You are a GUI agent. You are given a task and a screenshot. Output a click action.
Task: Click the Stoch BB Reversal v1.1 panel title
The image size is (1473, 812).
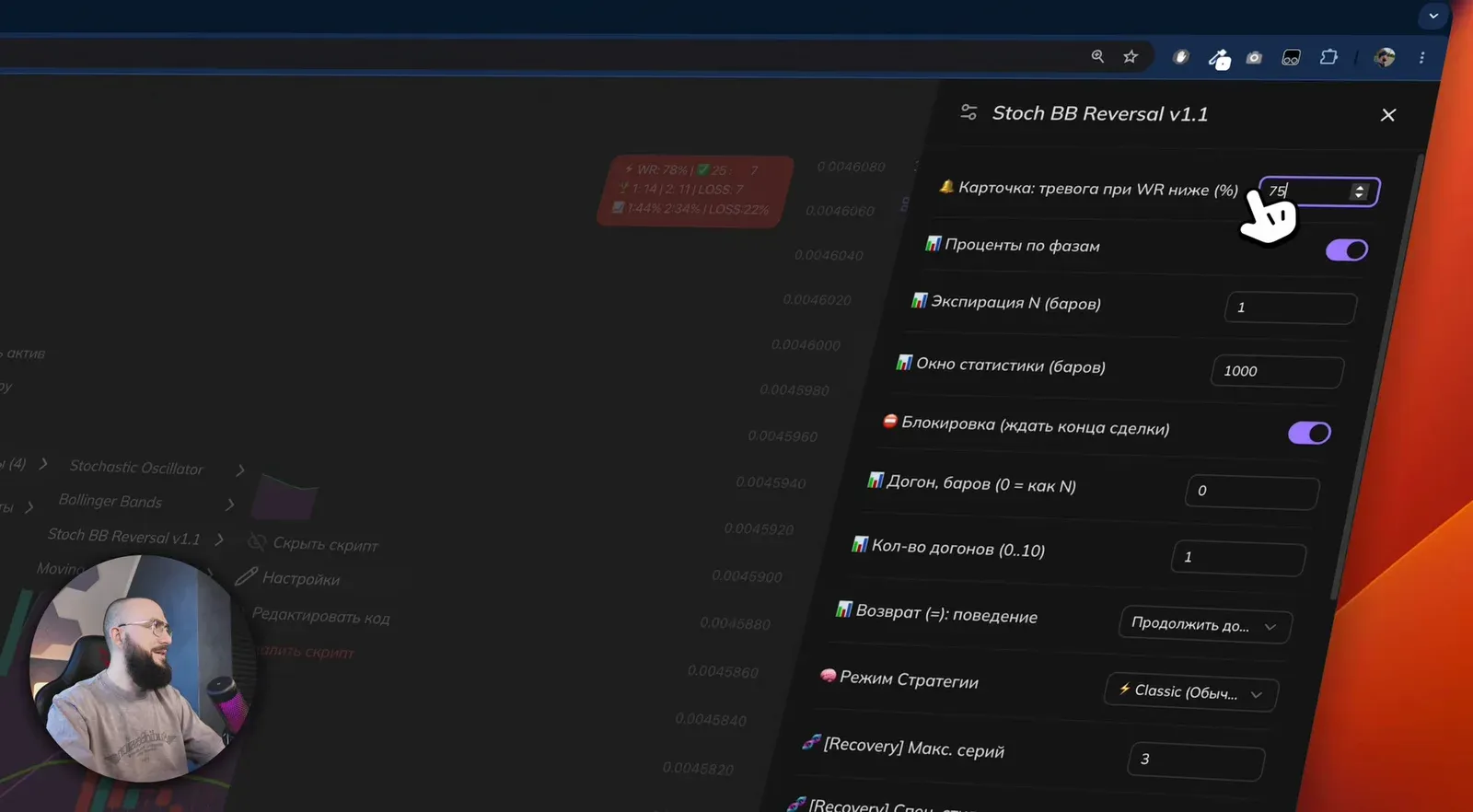click(1100, 114)
